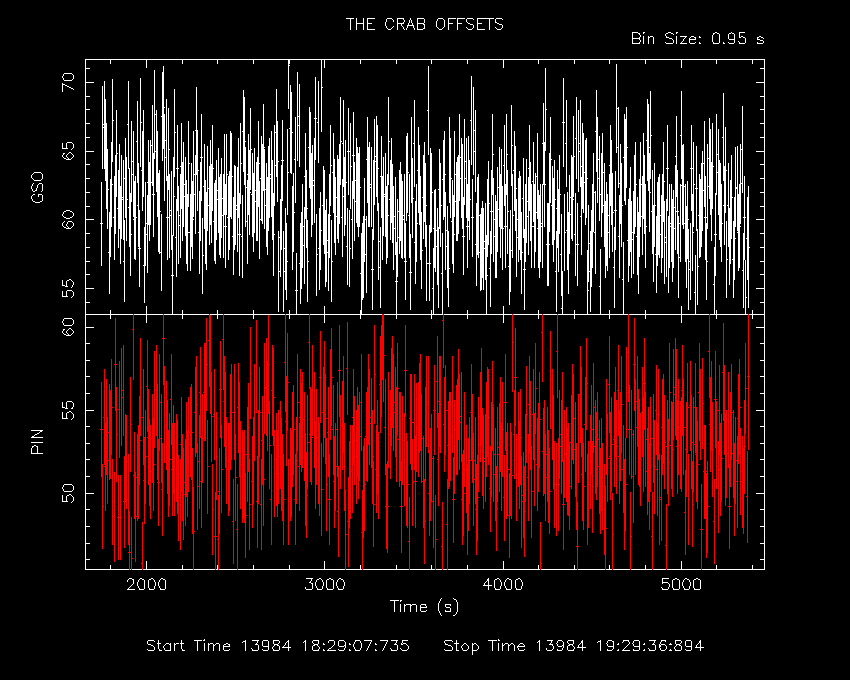The height and width of the screenshot is (680, 850).
Task: Click the 2000 tick label on time axis
Action: pyautogui.click(x=146, y=585)
